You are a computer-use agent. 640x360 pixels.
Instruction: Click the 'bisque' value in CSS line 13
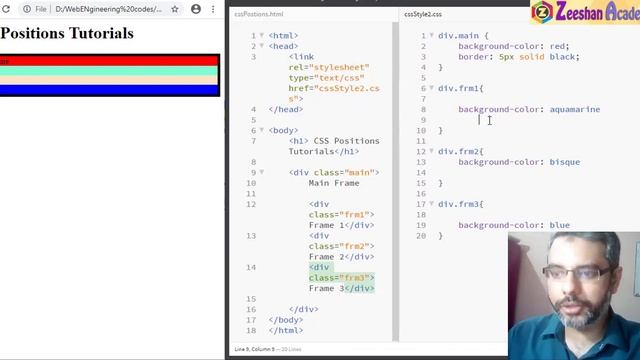tap(564, 162)
